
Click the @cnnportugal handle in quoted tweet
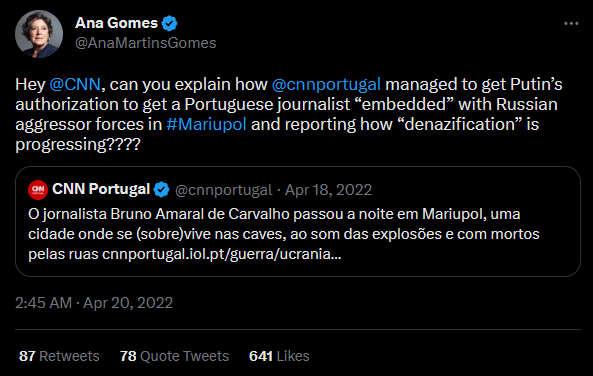224,190
